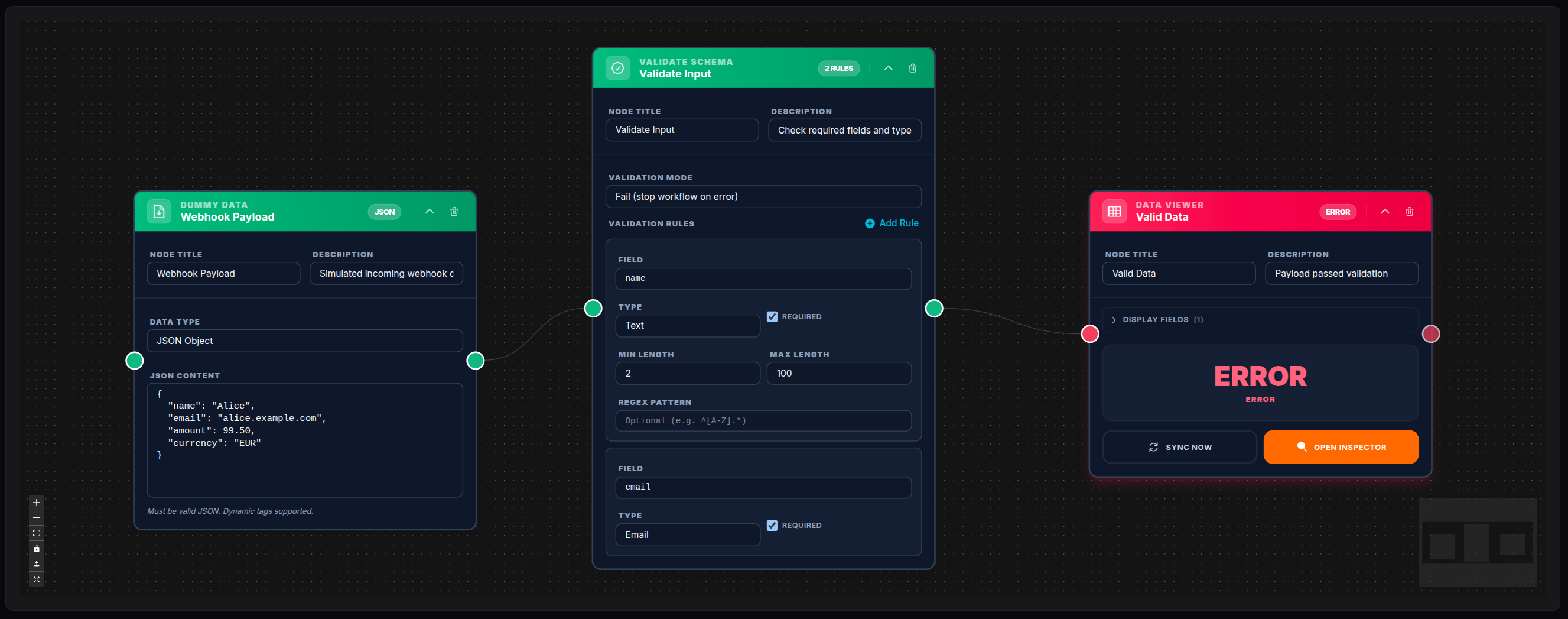Delete the Webhook Payload node via trash icon
This screenshot has width=1568, height=619.
click(x=454, y=212)
